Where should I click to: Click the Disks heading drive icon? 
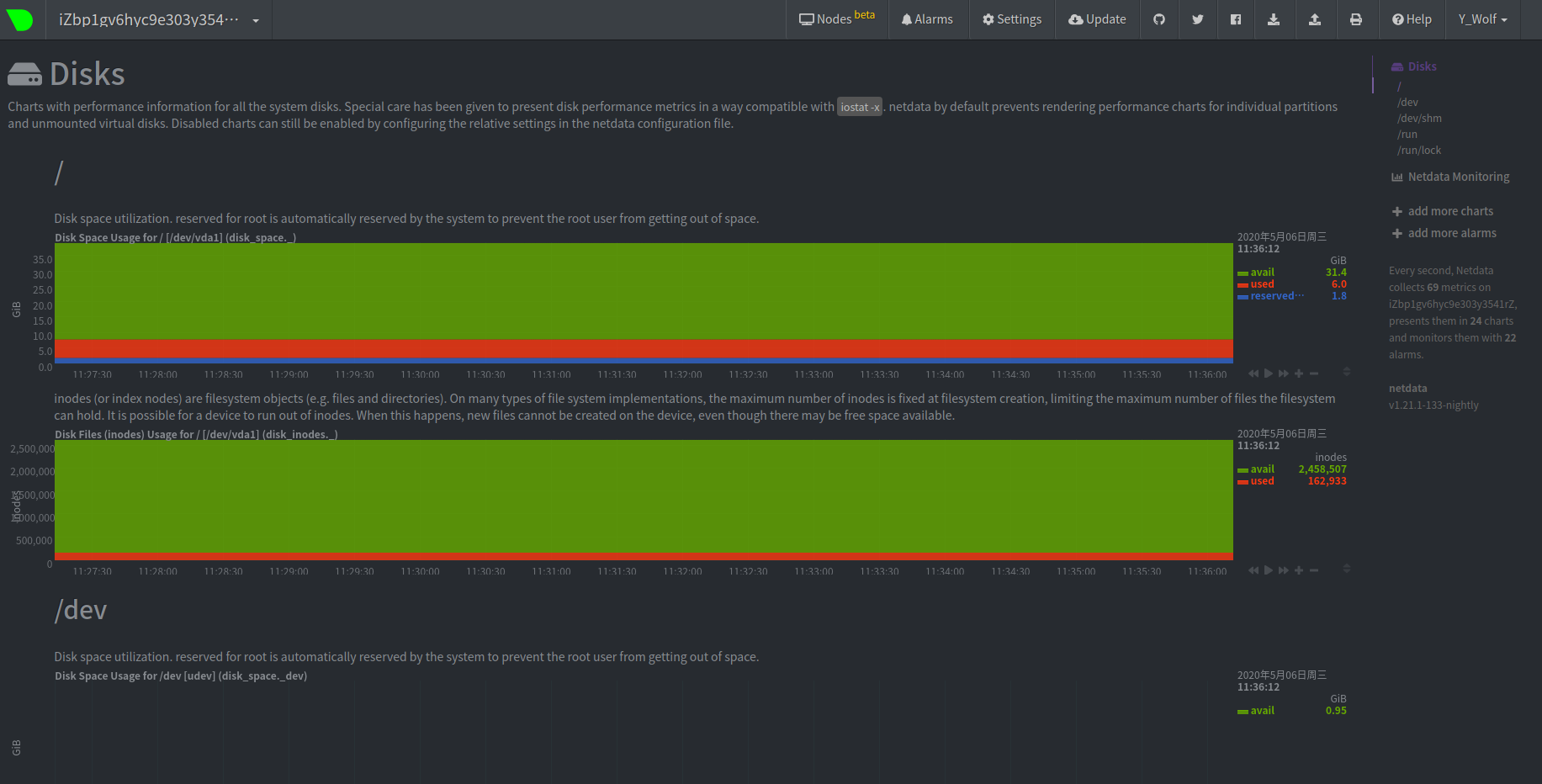point(24,75)
